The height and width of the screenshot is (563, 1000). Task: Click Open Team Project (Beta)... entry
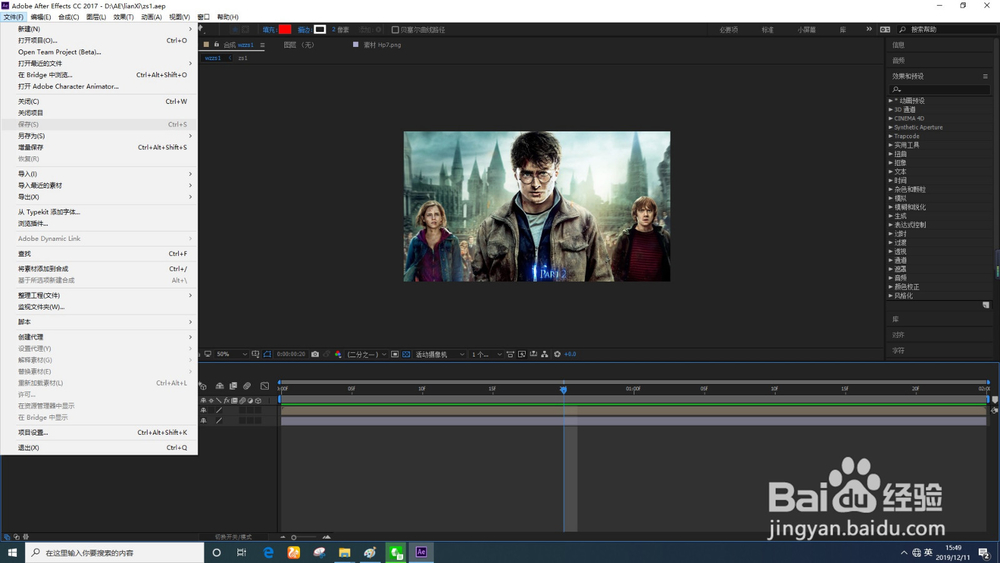point(99,52)
